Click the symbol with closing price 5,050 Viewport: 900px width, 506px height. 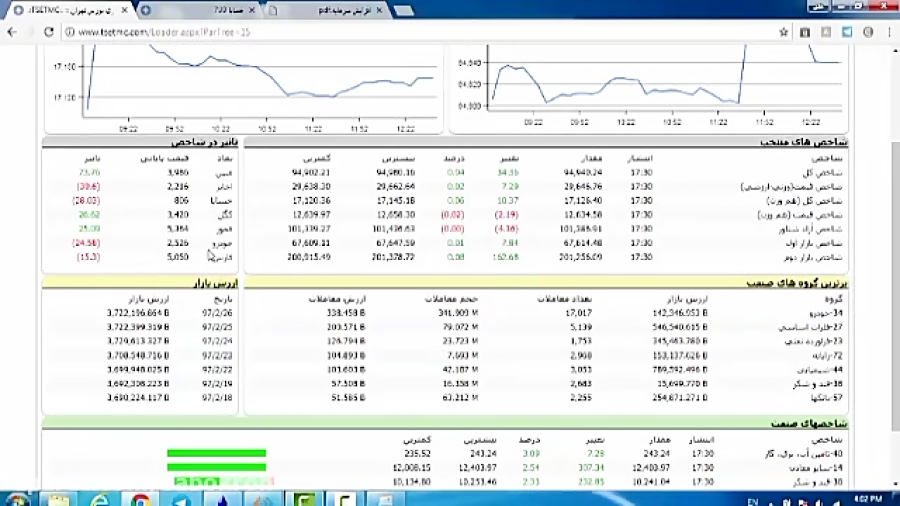[x=223, y=257]
